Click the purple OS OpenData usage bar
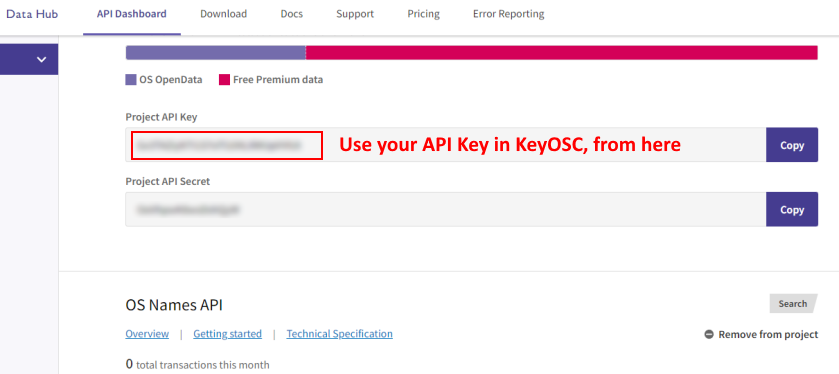839x374 pixels. pyautogui.click(x=216, y=52)
